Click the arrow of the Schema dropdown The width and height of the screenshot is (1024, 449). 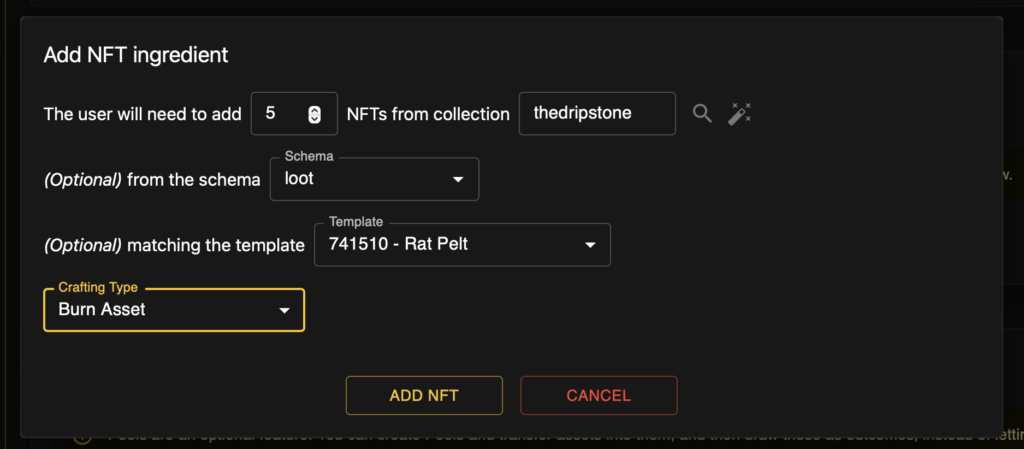[458, 179]
